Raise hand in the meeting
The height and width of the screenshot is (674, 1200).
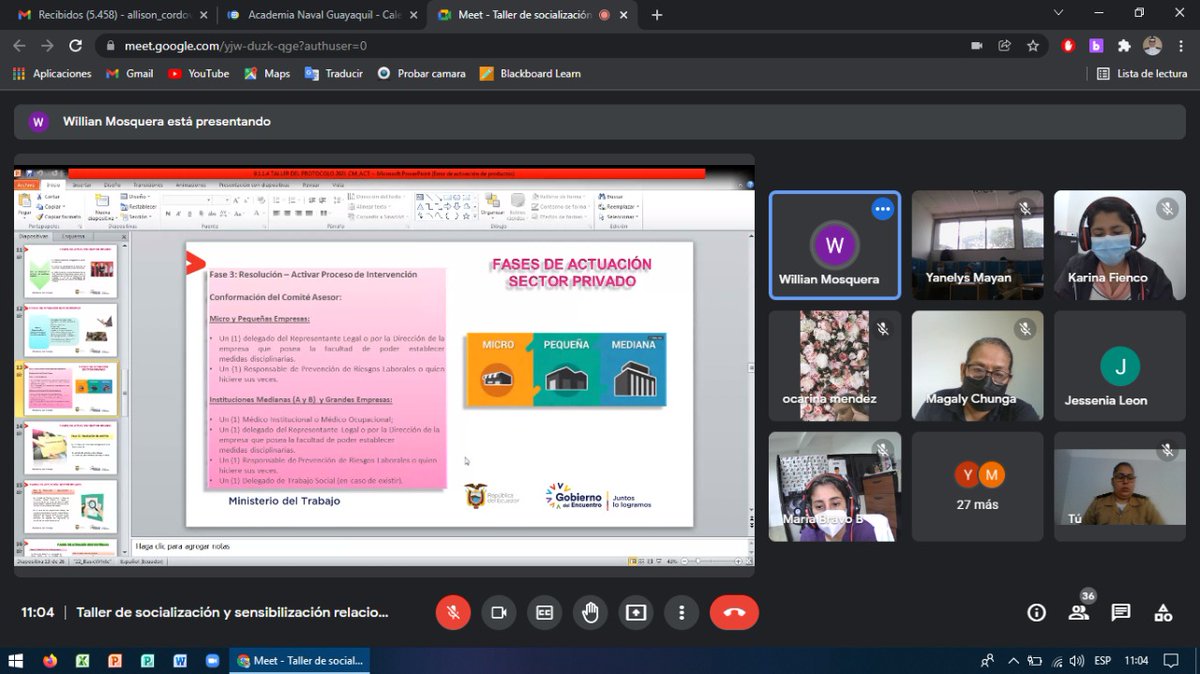coord(590,613)
